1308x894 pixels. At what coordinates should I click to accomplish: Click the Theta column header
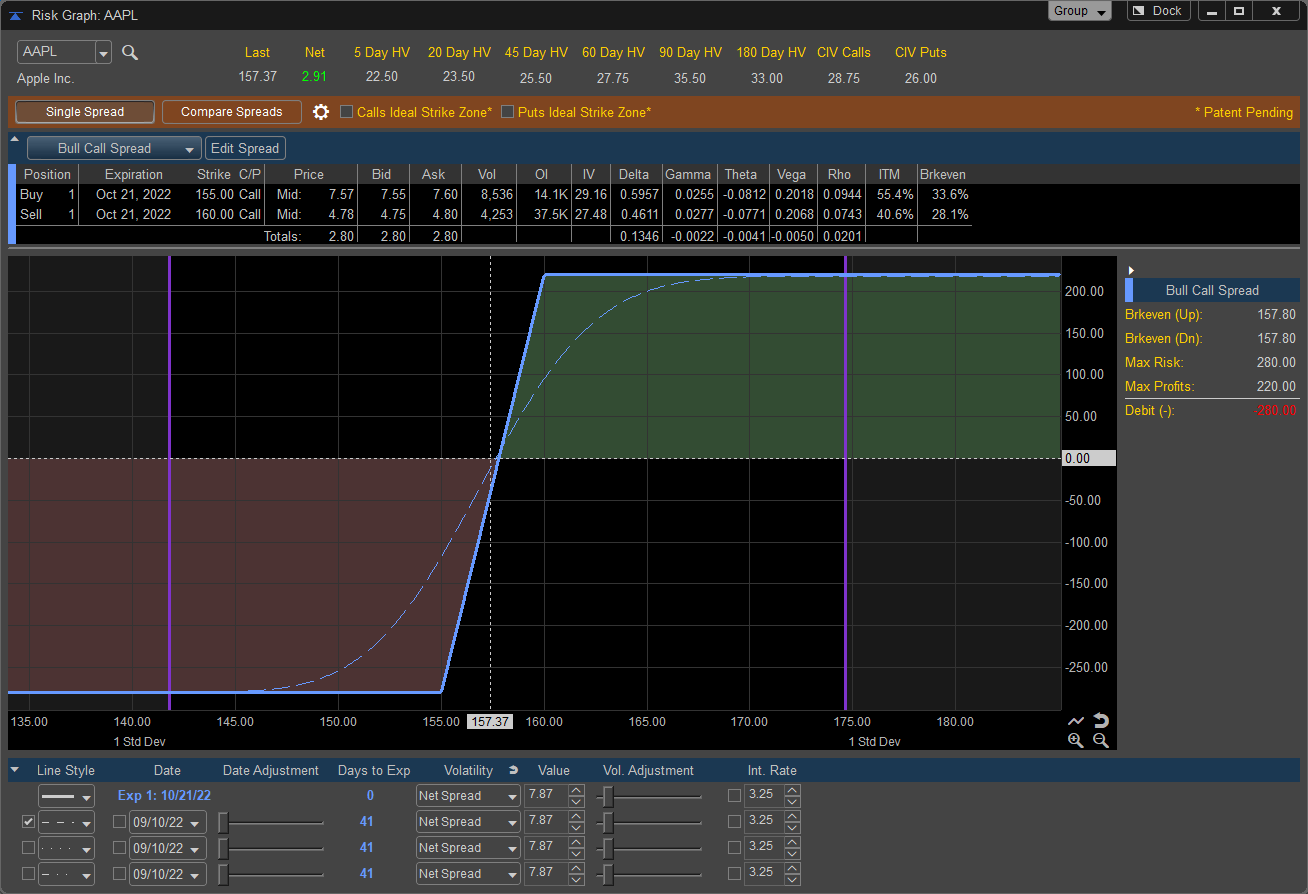741,174
